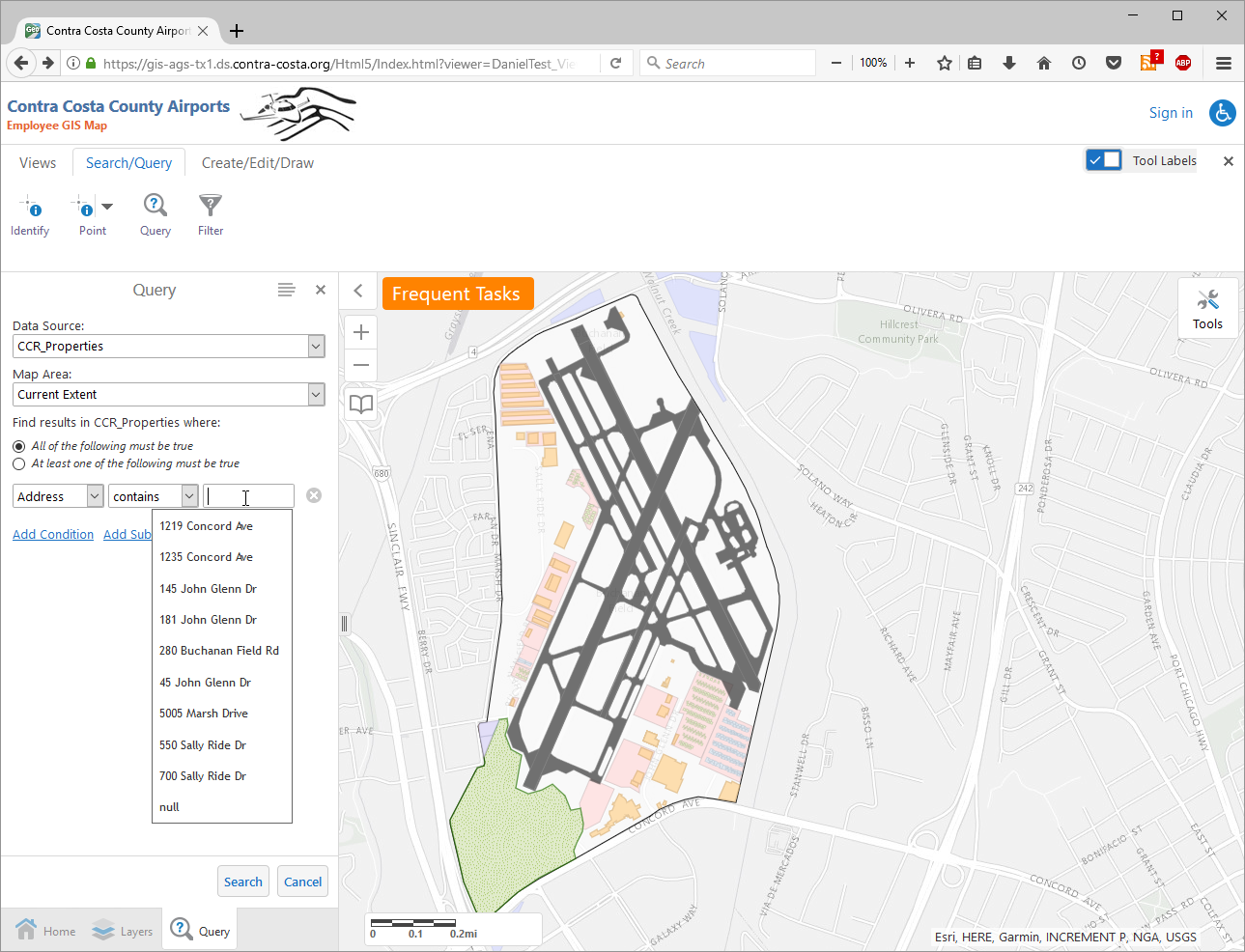Choose '280 Buchanan Field Rd' suggestion
This screenshot has width=1245, height=952.
(x=219, y=651)
